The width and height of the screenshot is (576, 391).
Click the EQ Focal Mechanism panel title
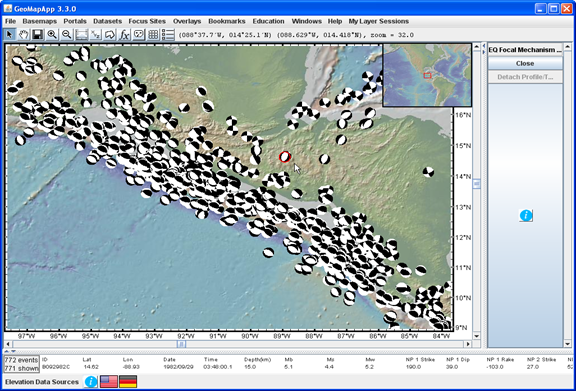tap(525, 50)
